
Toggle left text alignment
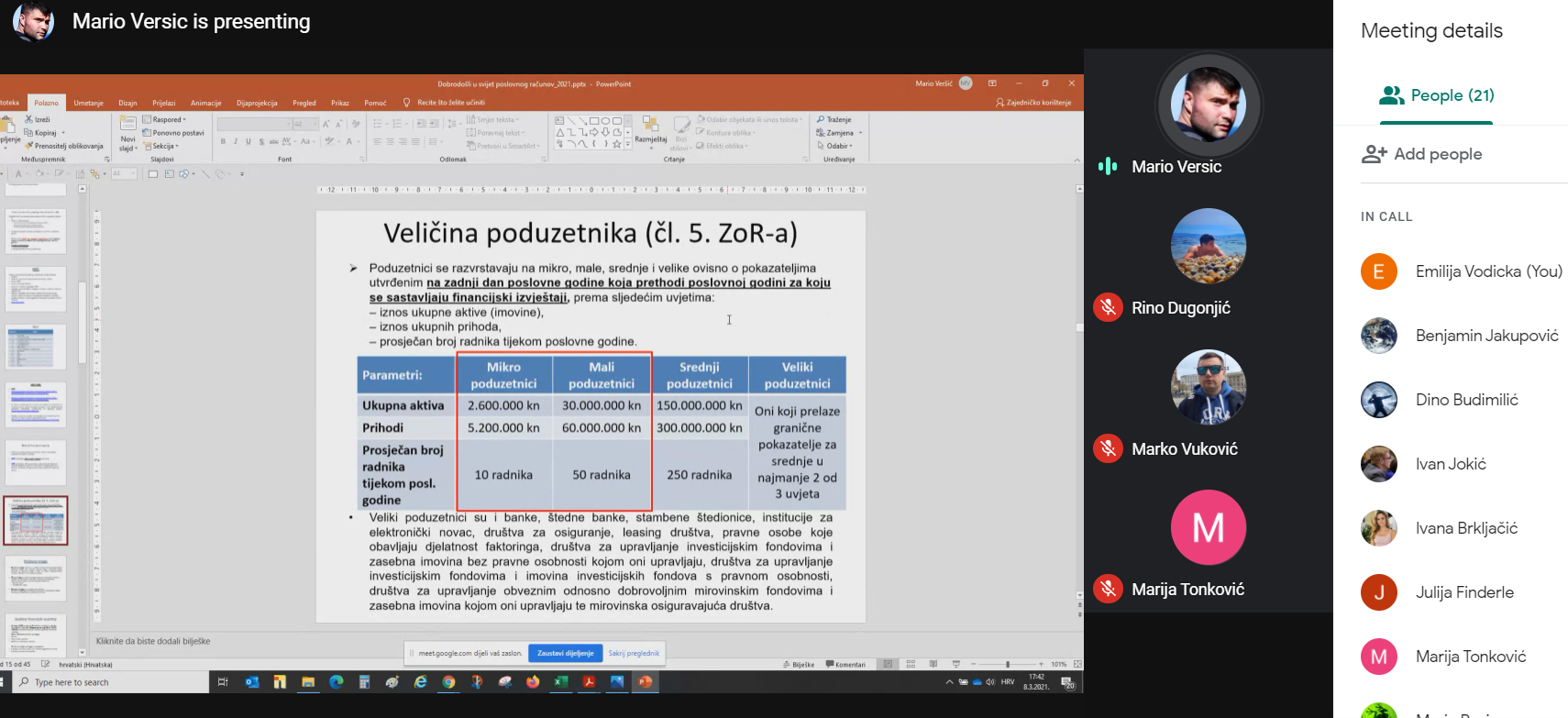[377, 141]
